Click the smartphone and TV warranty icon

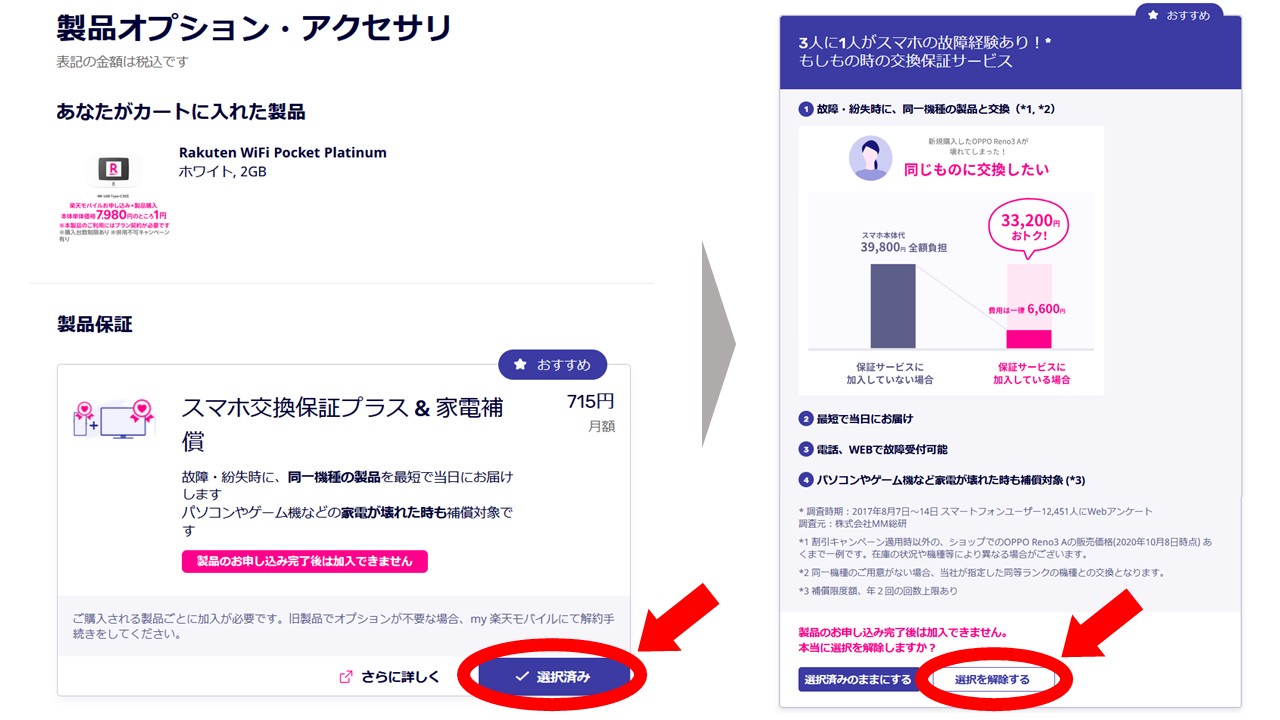point(113,419)
